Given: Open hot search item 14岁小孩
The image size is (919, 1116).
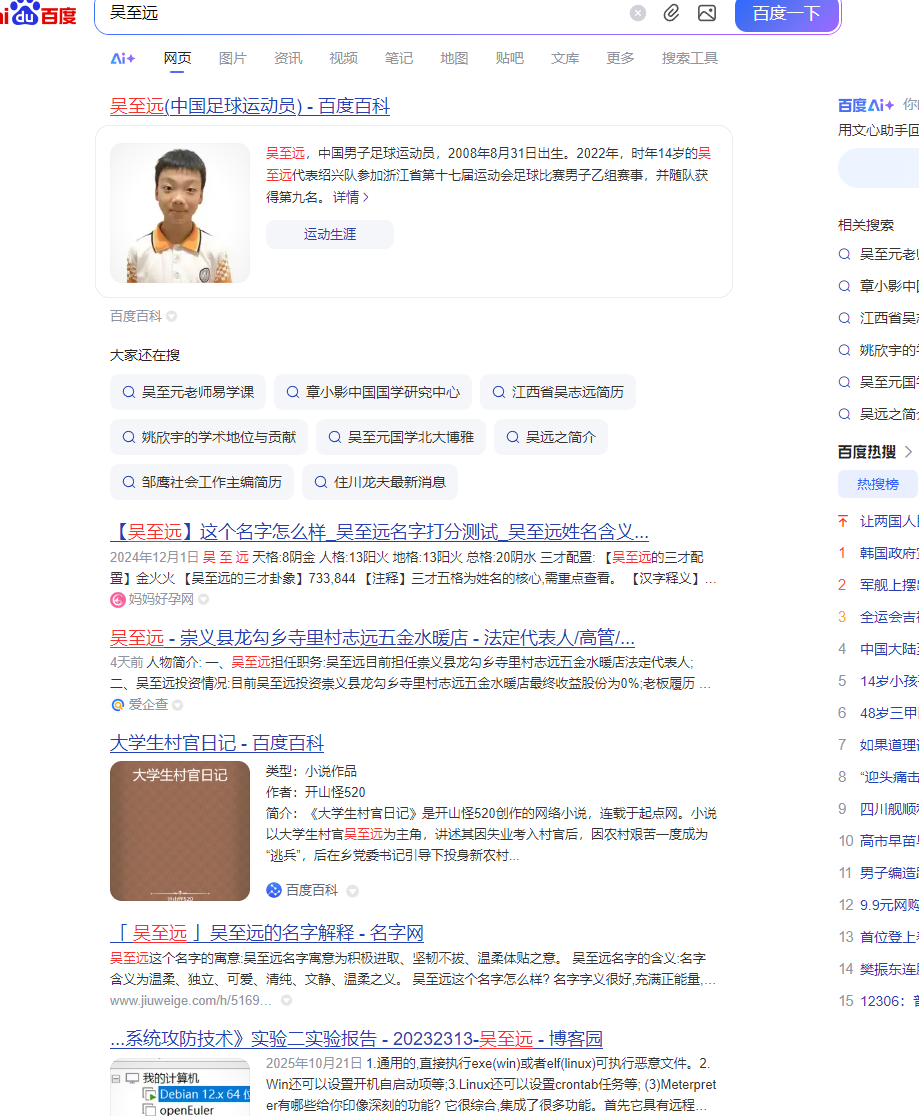Looking at the screenshot, I should point(888,681).
